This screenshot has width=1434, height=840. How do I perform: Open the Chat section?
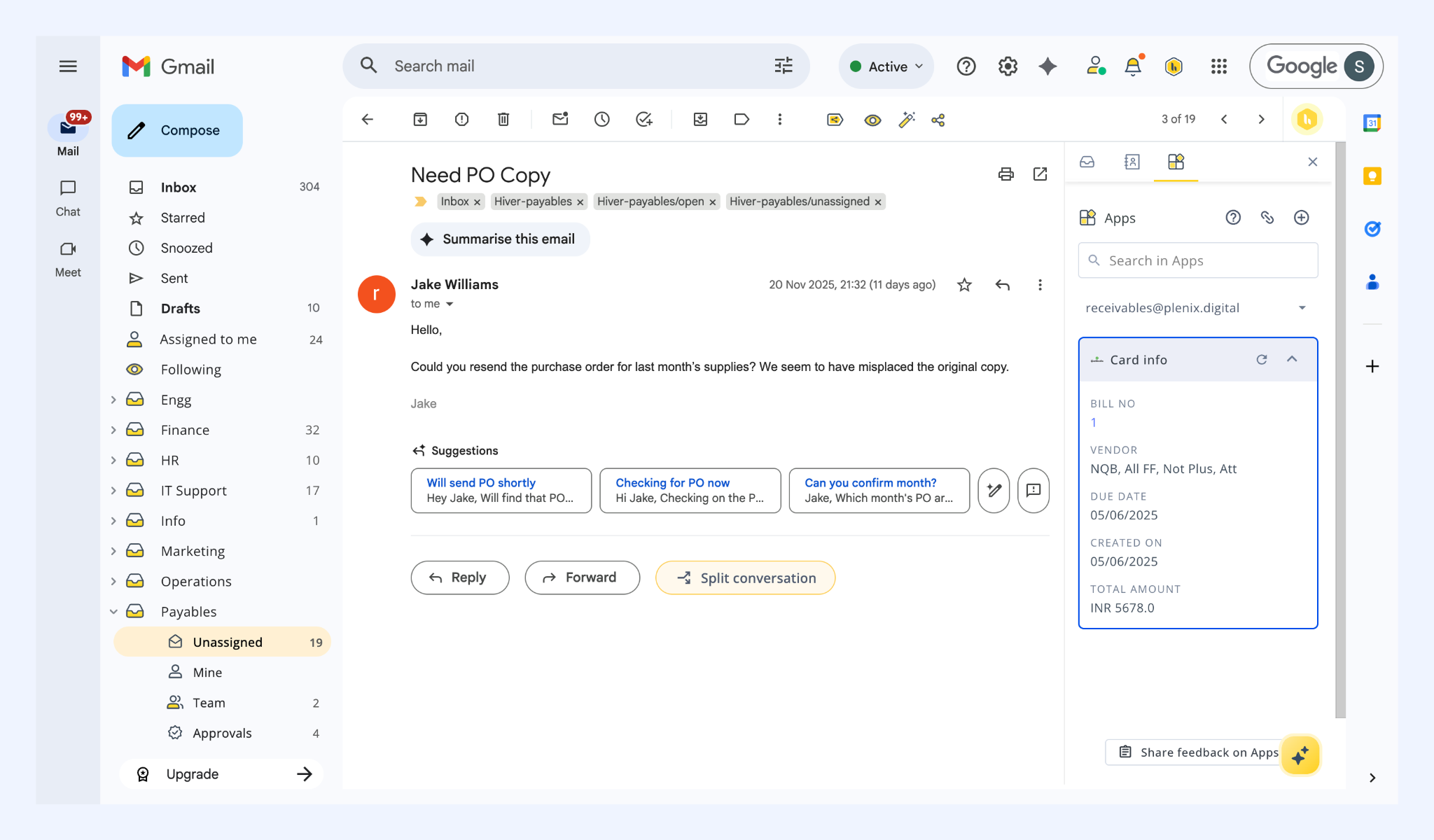pos(68,198)
